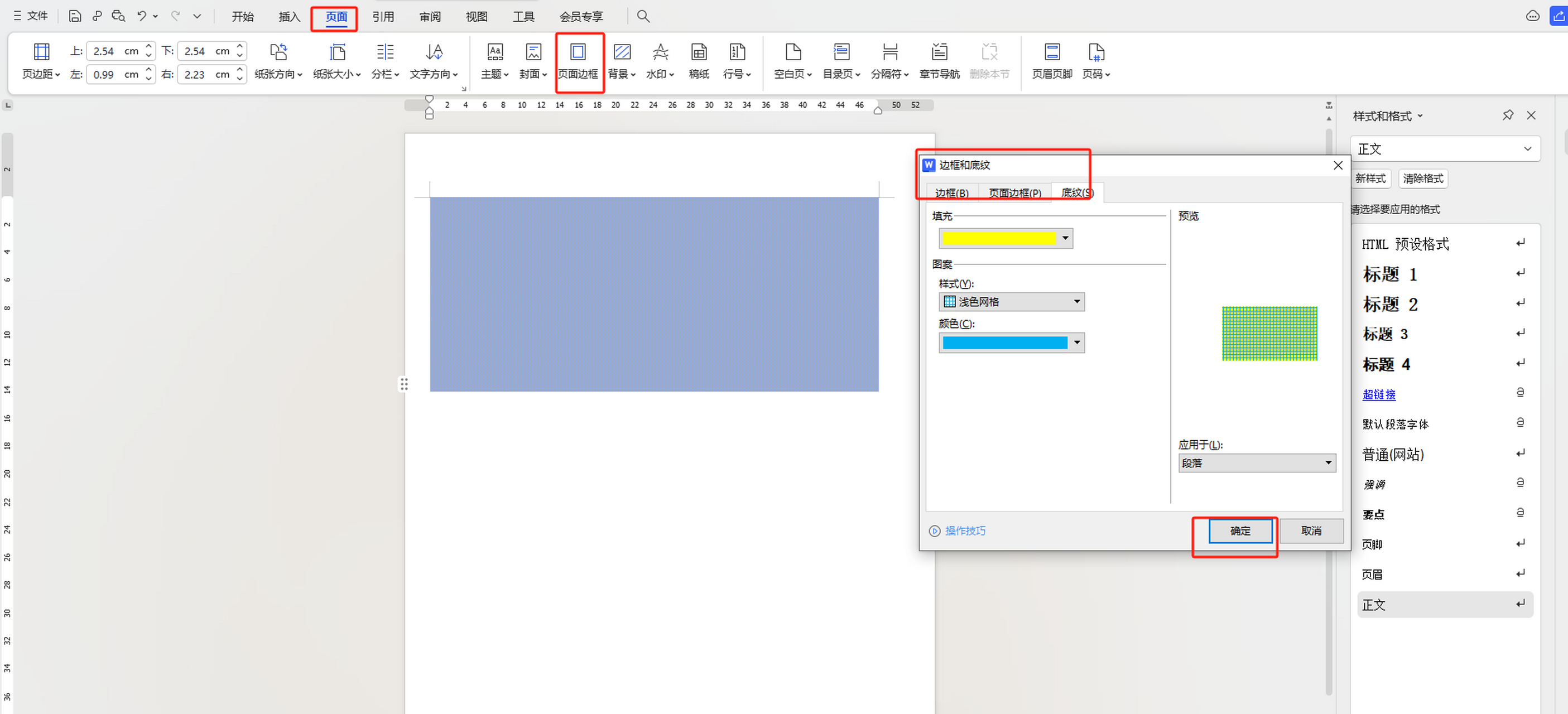
Task: Click the Page Border (页面边框) icon
Action: (578, 53)
